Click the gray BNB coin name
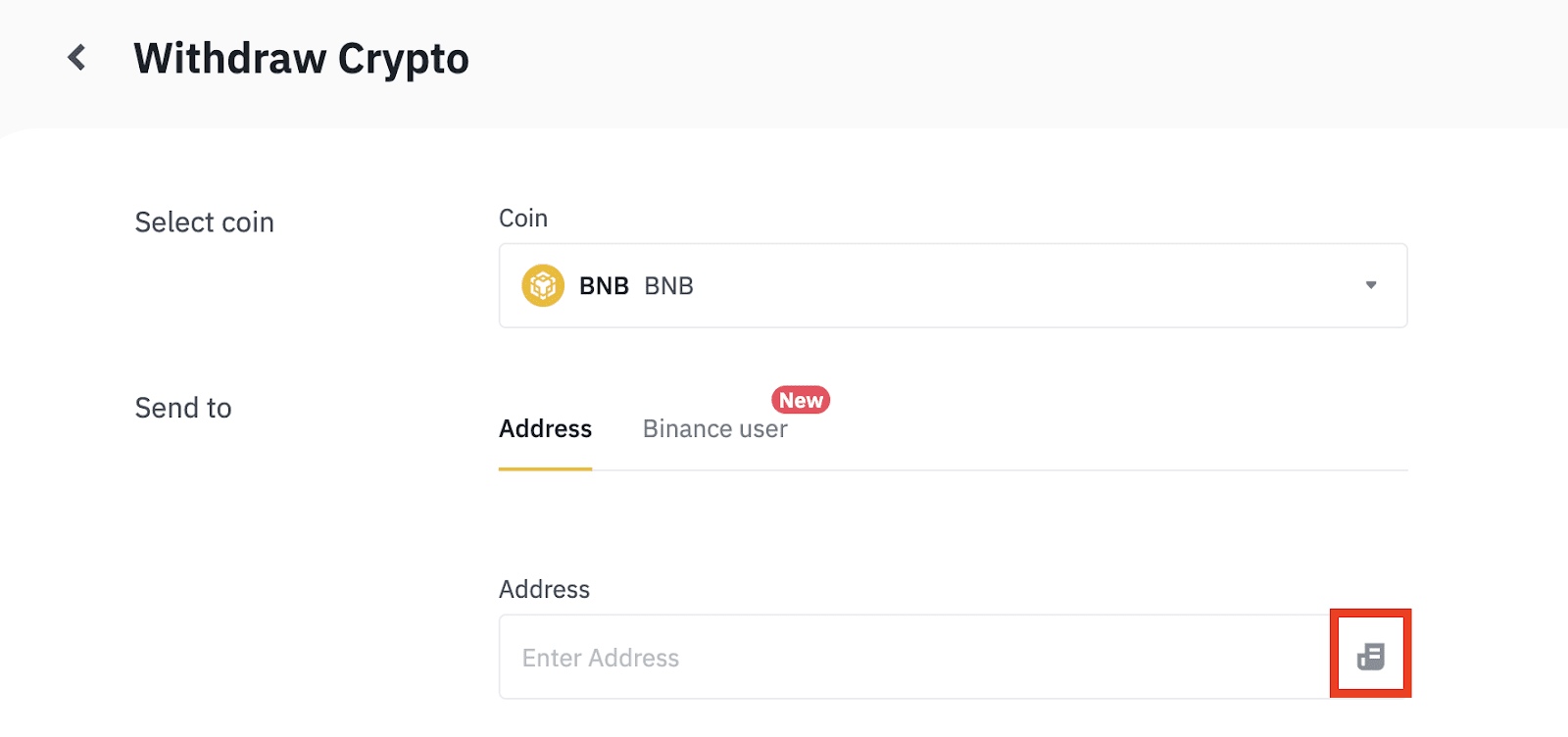This screenshot has height=737, width=1568. coord(668,286)
